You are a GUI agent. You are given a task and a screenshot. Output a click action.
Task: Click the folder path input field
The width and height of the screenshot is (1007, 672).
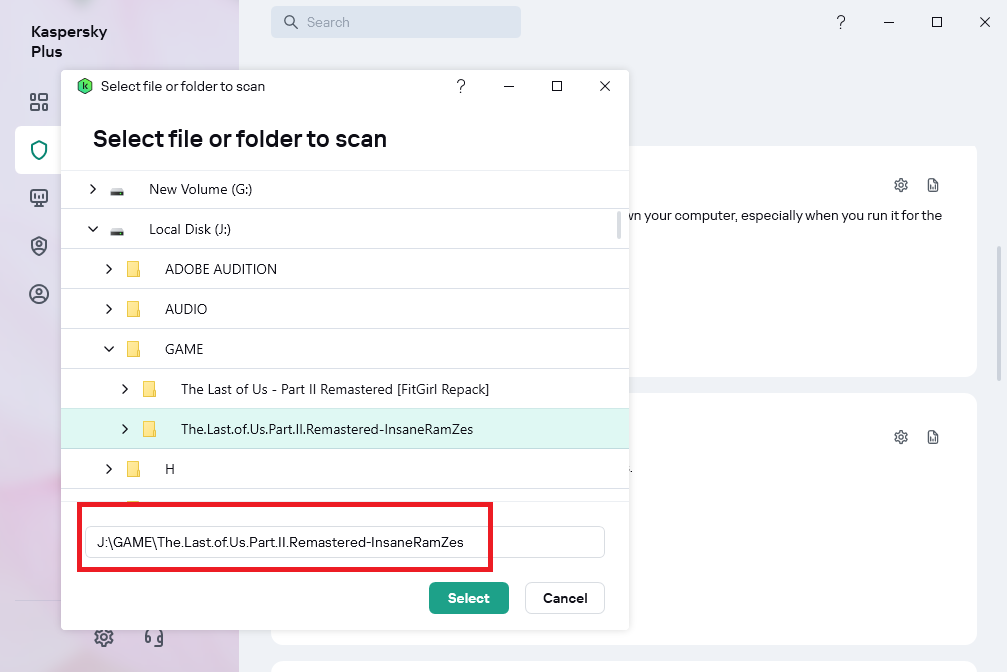click(345, 542)
